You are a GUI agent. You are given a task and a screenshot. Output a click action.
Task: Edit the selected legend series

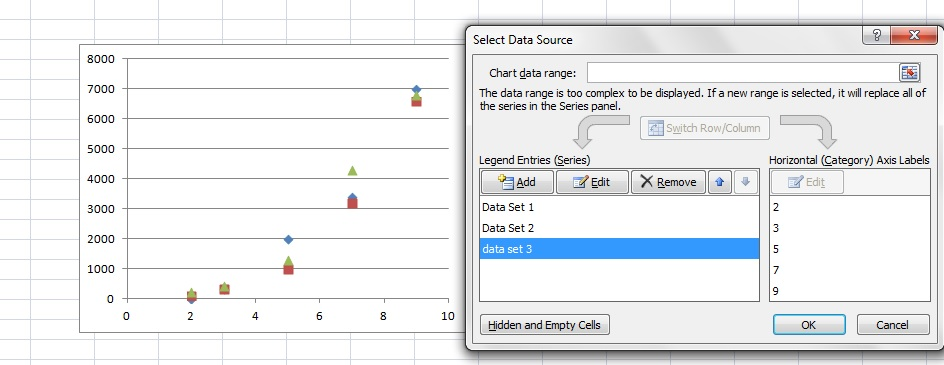pos(592,182)
